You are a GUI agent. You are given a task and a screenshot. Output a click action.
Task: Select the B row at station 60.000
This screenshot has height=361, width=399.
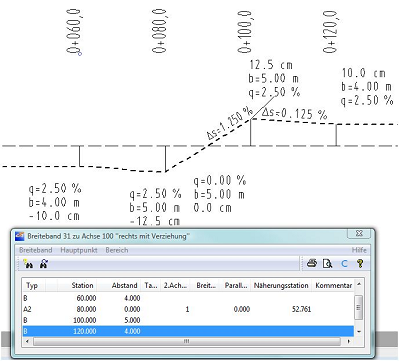[188, 298]
